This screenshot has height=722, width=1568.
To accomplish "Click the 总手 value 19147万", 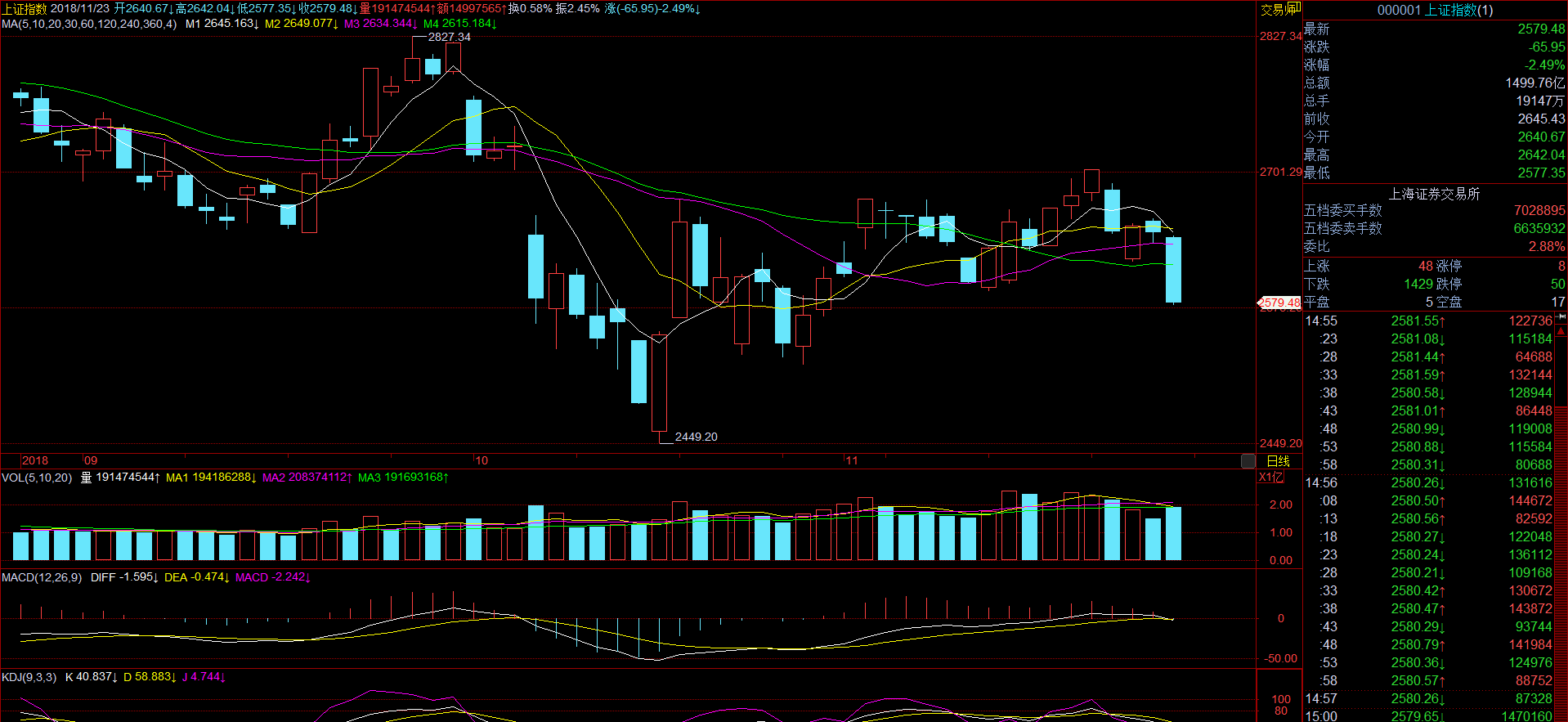I will pos(1541,101).
